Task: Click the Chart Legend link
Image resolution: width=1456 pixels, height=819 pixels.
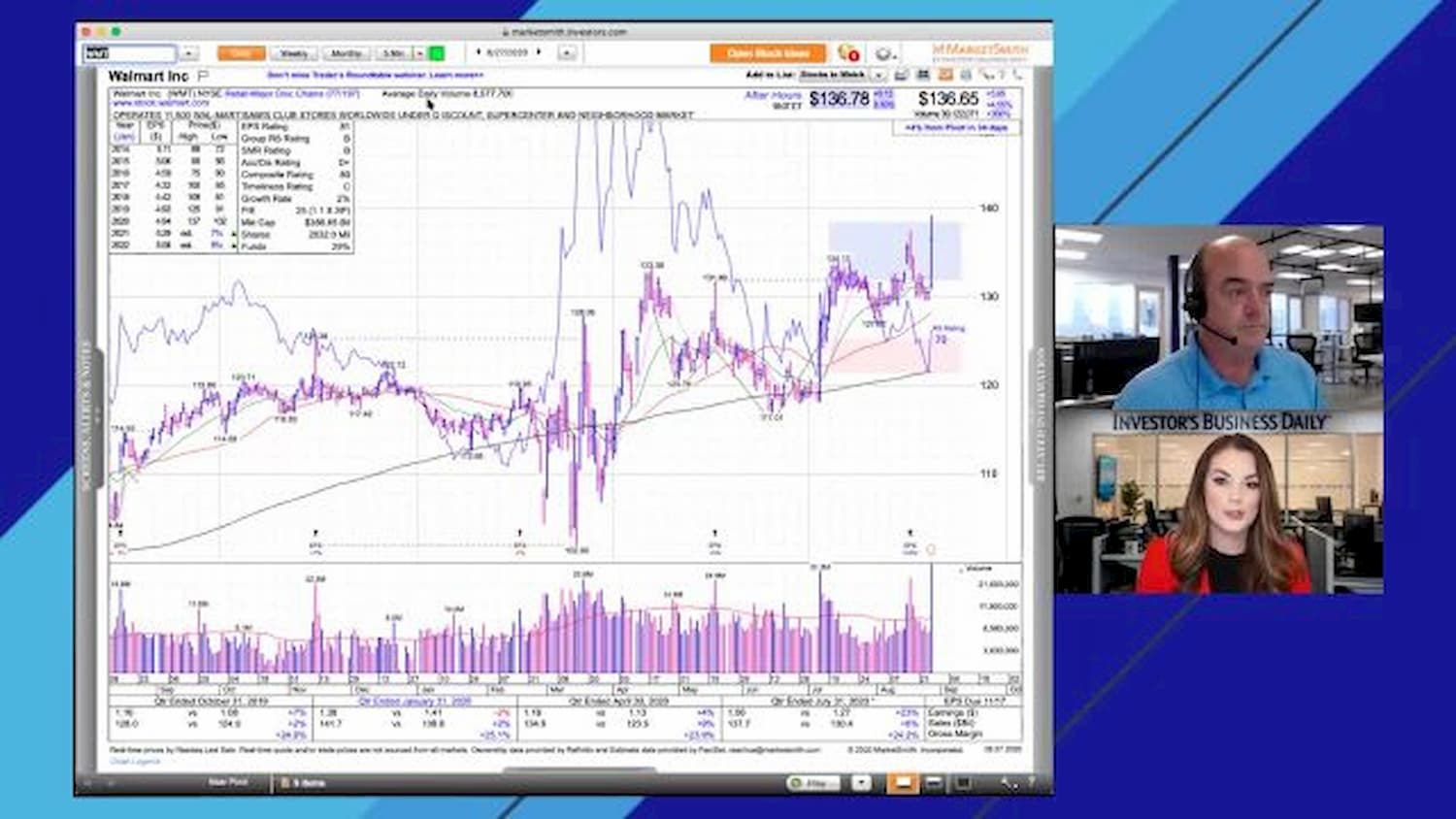Action: [135, 762]
